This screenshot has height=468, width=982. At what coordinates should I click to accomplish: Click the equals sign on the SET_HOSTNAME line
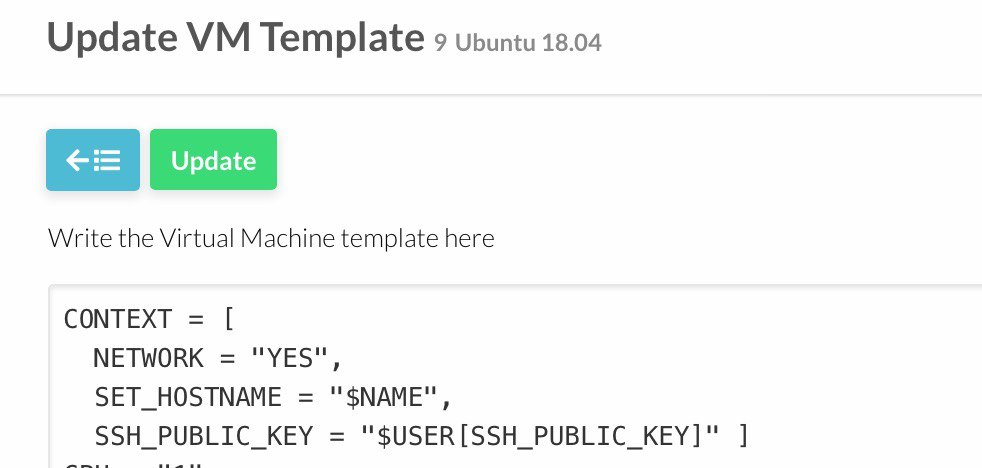[305, 398]
